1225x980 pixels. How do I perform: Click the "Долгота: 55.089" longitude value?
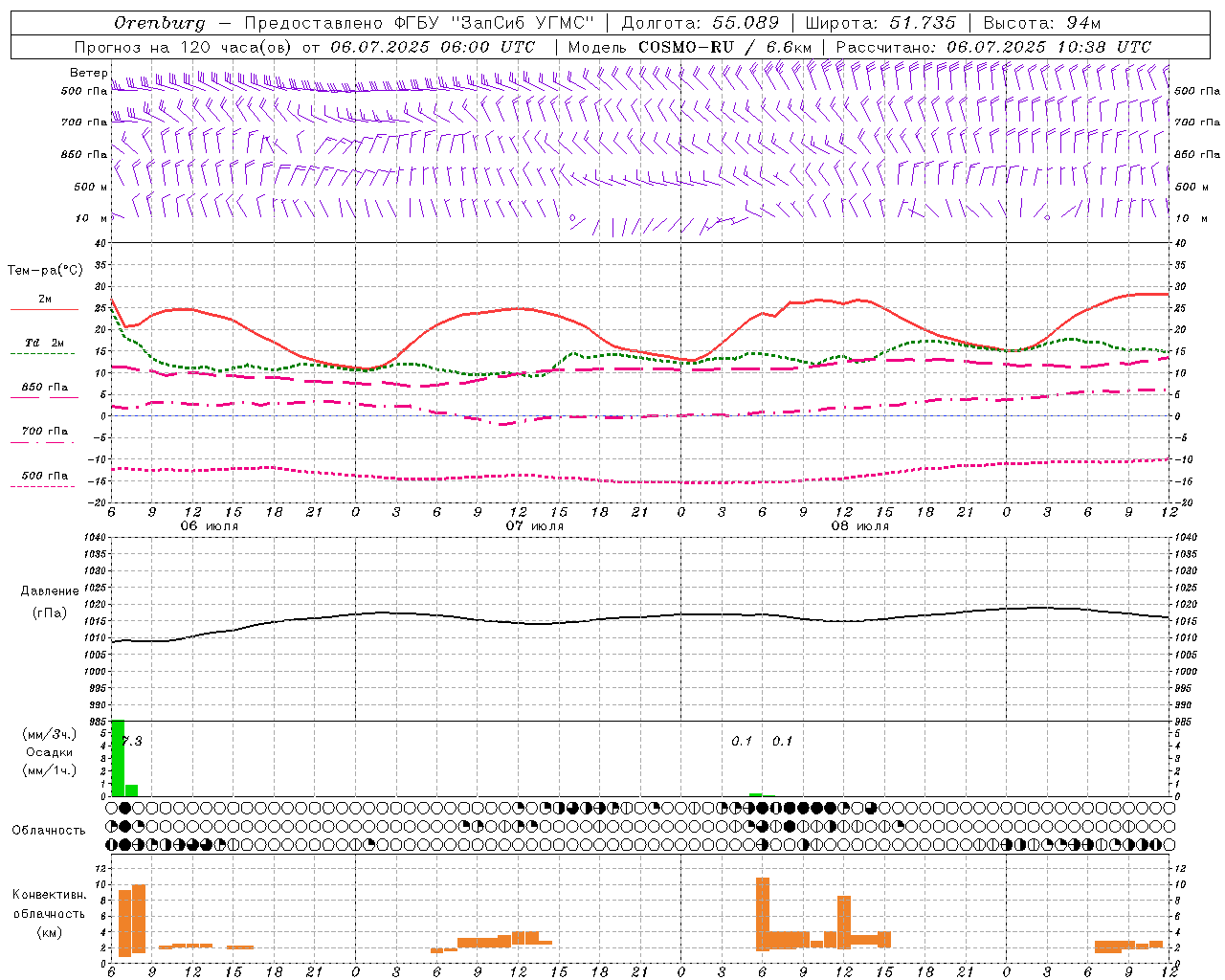(x=700, y=23)
